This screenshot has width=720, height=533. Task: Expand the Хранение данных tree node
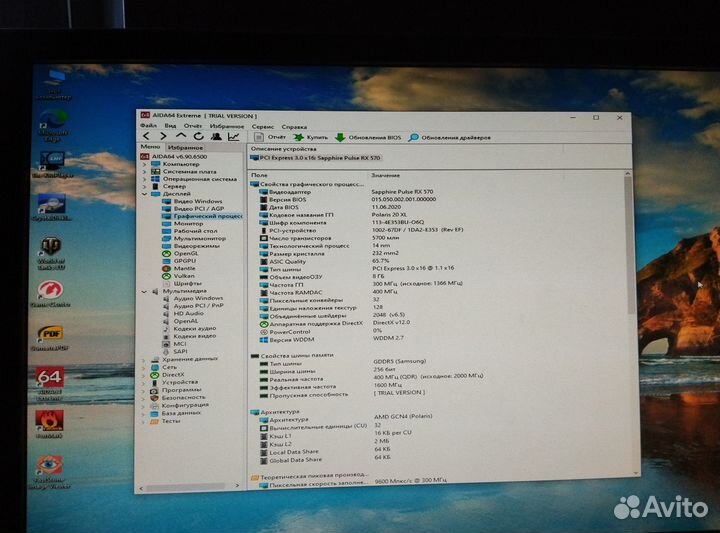click(x=144, y=359)
